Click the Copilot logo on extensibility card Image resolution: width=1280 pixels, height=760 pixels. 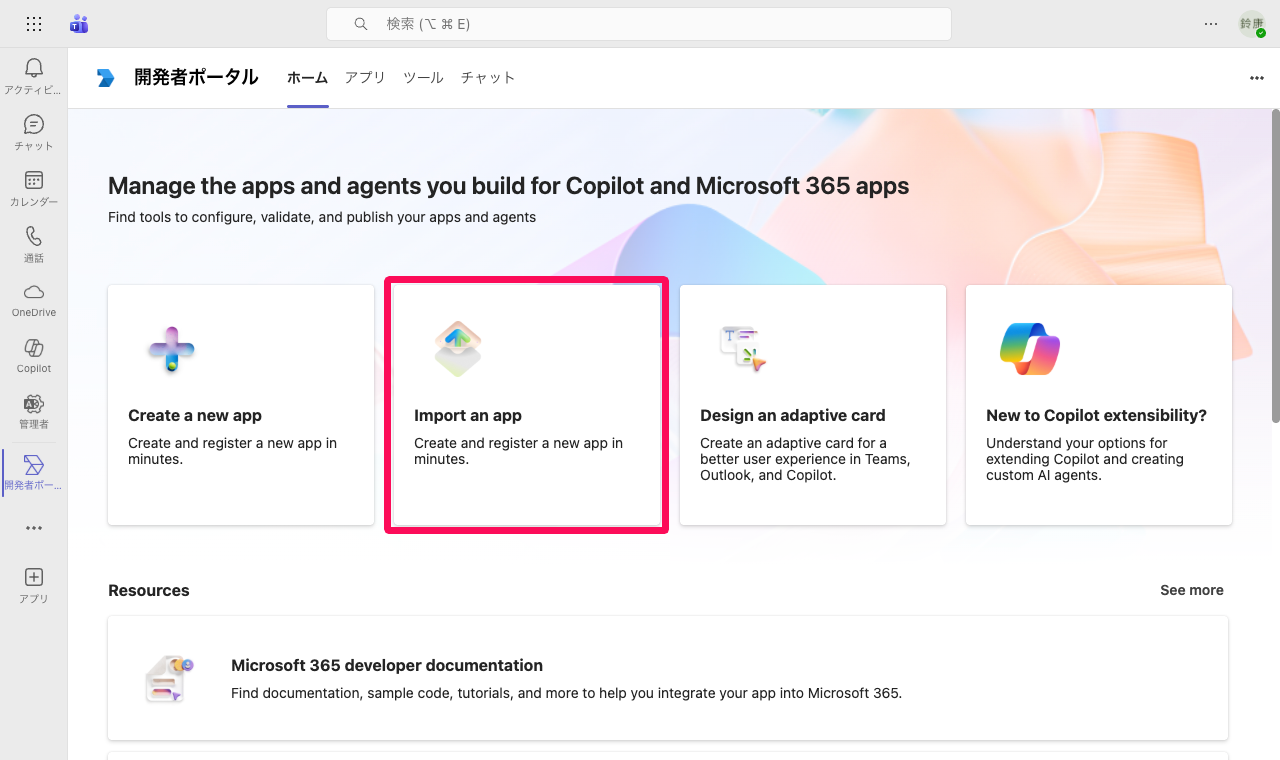pos(1030,349)
